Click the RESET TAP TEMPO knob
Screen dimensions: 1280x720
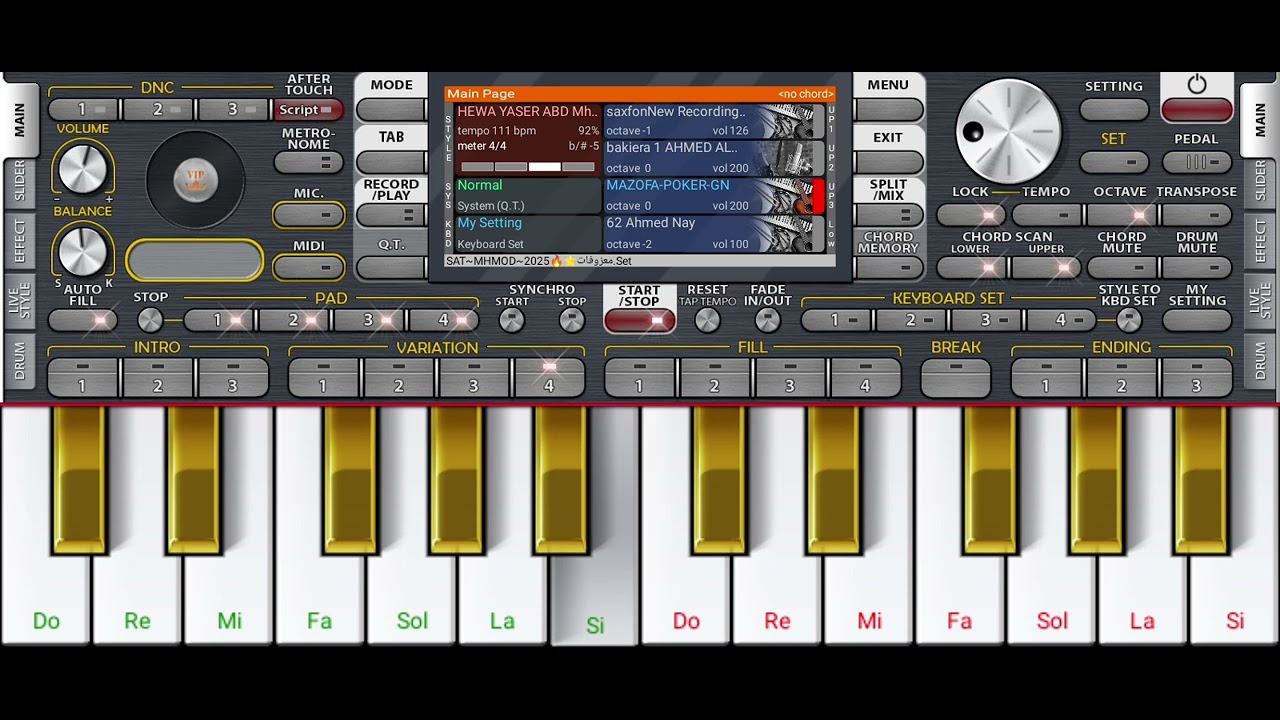click(x=707, y=320)
